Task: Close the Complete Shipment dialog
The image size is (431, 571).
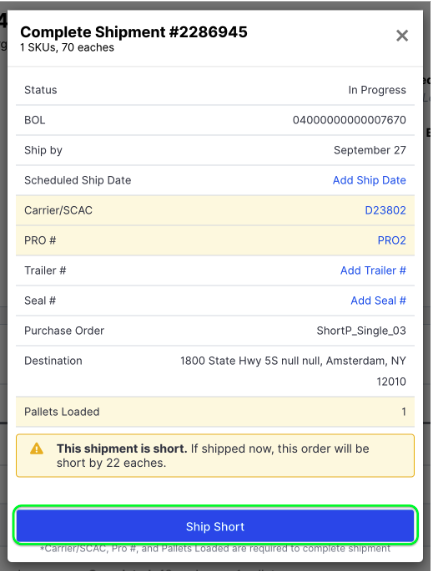Action: pyautogui.click(x=402, y=36)
